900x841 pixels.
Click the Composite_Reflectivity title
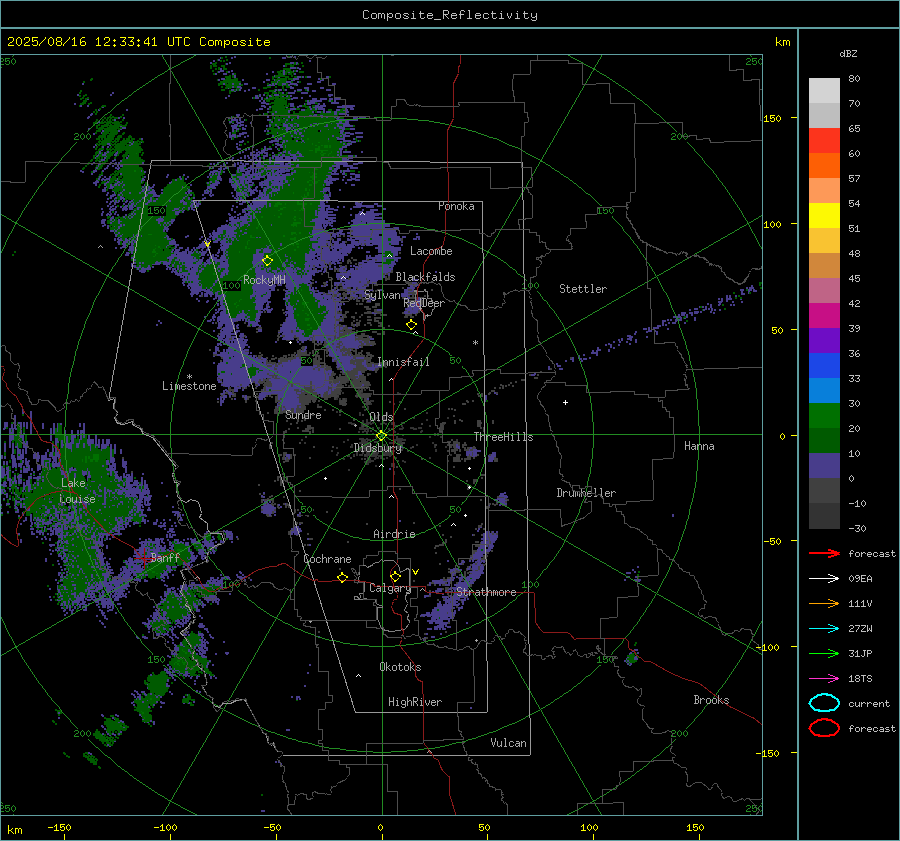[x=449, y=15]
